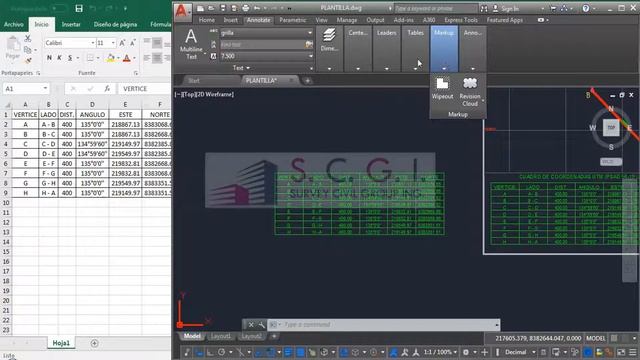
Task: Click the Plot printer icon in AutoCAD toolbar
Action: pyautogui.click(x=245, y=8)
